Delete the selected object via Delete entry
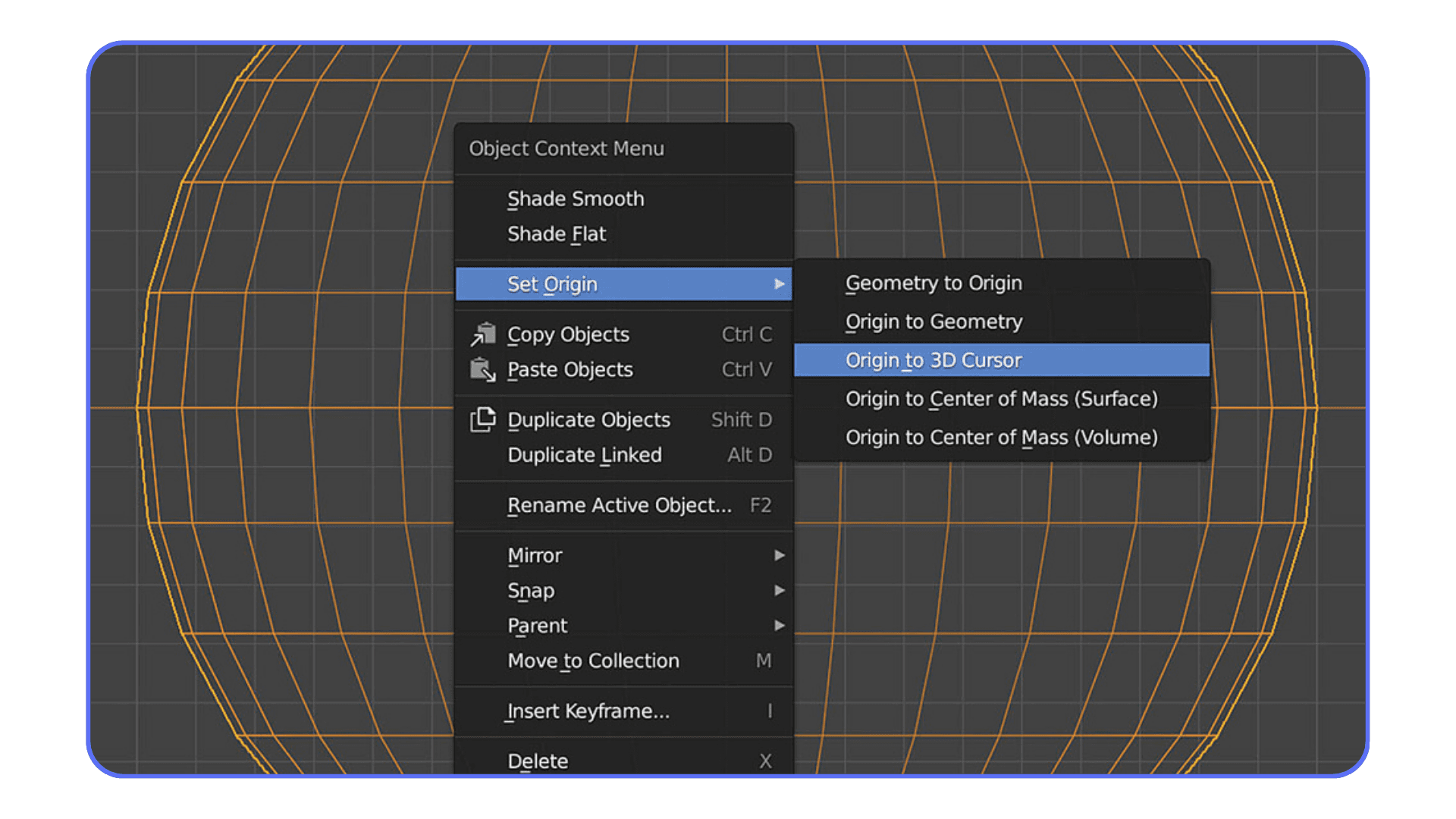1456x819 pixels. click(537, 761)
